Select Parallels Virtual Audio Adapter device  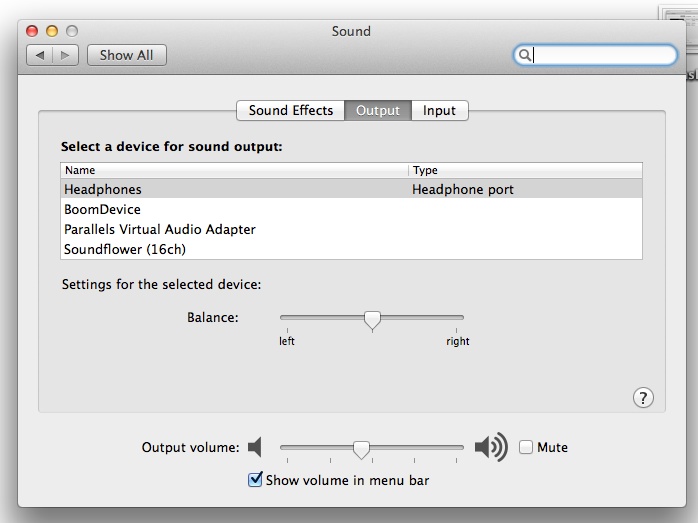(x=160, y=229)
